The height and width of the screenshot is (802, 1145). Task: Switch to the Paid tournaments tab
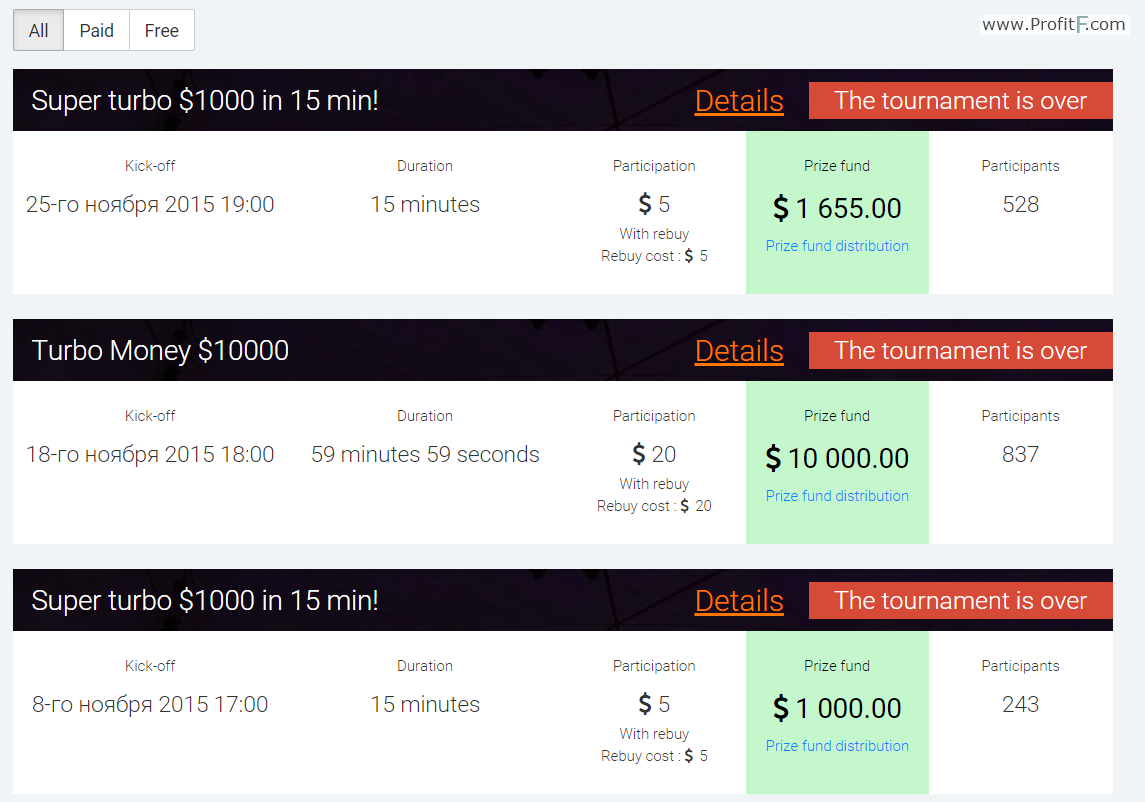point(96,31)
